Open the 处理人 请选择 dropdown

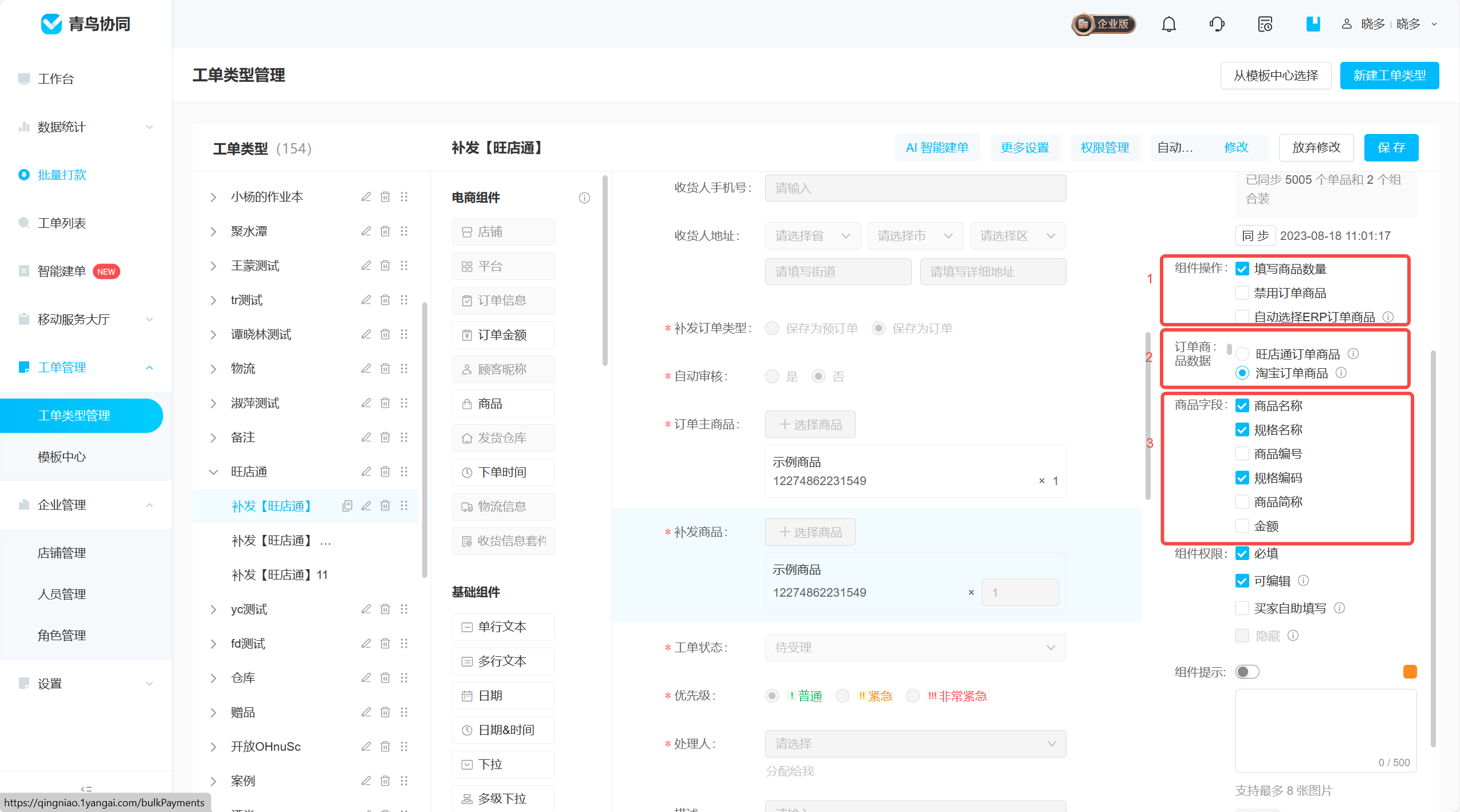[x=915, y=744]
